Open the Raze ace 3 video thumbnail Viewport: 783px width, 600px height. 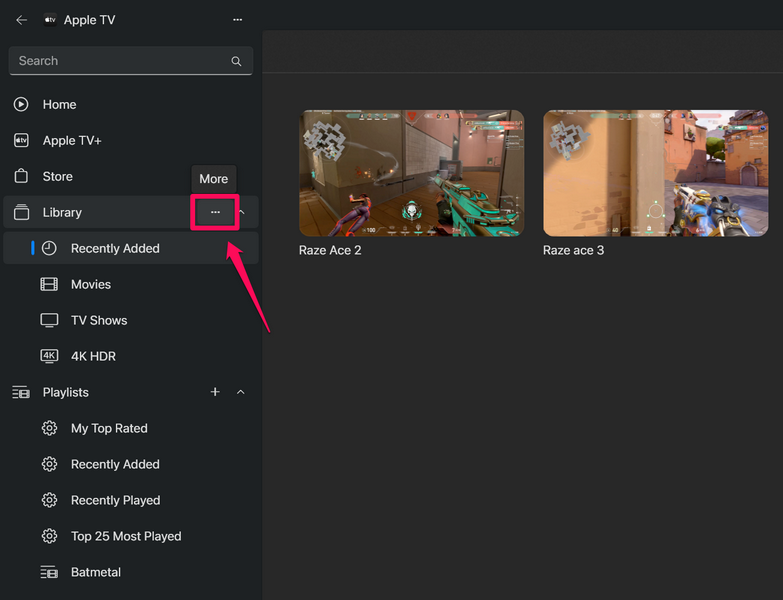pos(655,173)
